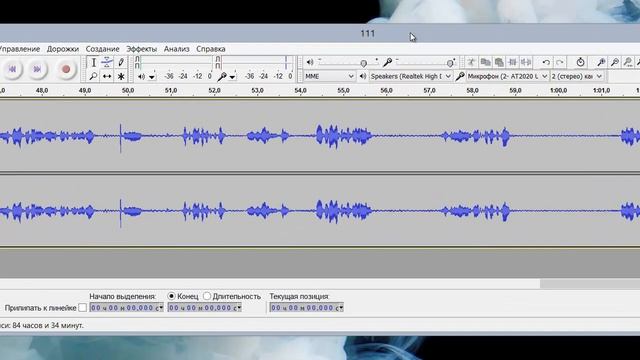Viewport: 640px width, 360px height.
Task: Click the window title '111'
Action: (368, 33)
